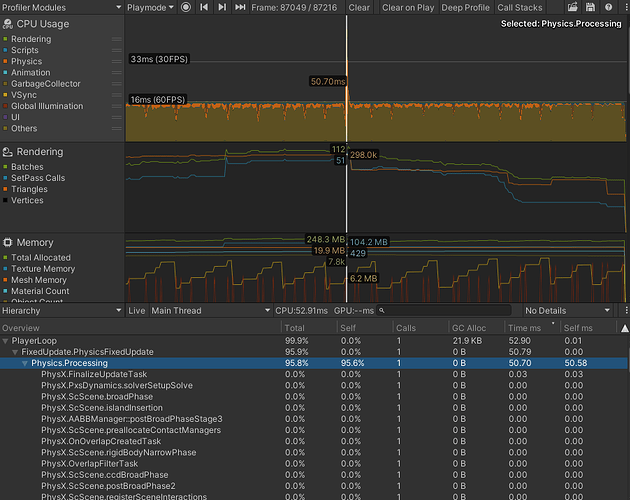
Task: Toggle the Live view button
Action: coord(137,311)
